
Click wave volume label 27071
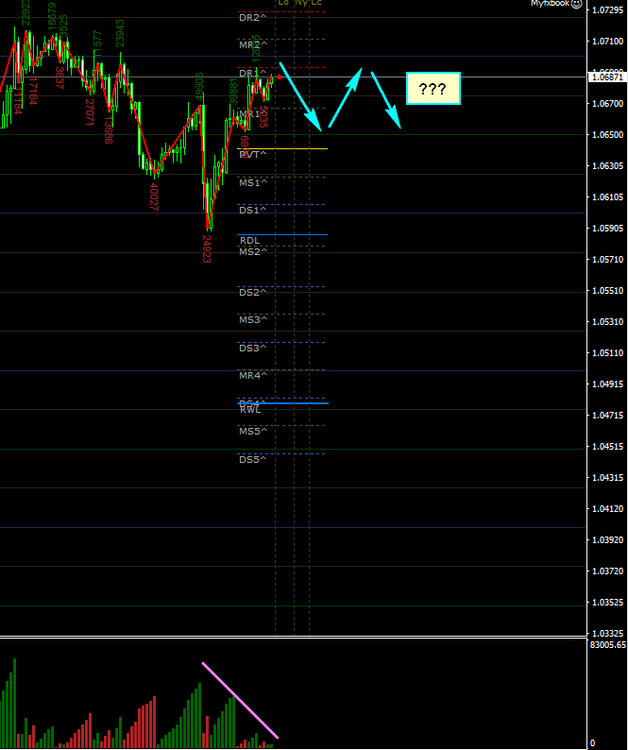click(90, 112)
